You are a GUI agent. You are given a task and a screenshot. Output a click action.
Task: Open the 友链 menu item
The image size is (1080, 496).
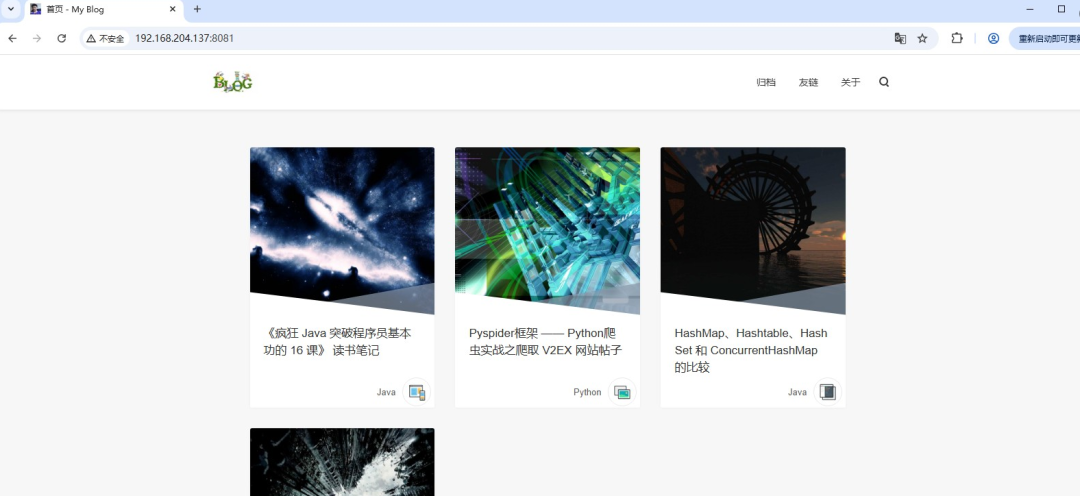(808, 82)
